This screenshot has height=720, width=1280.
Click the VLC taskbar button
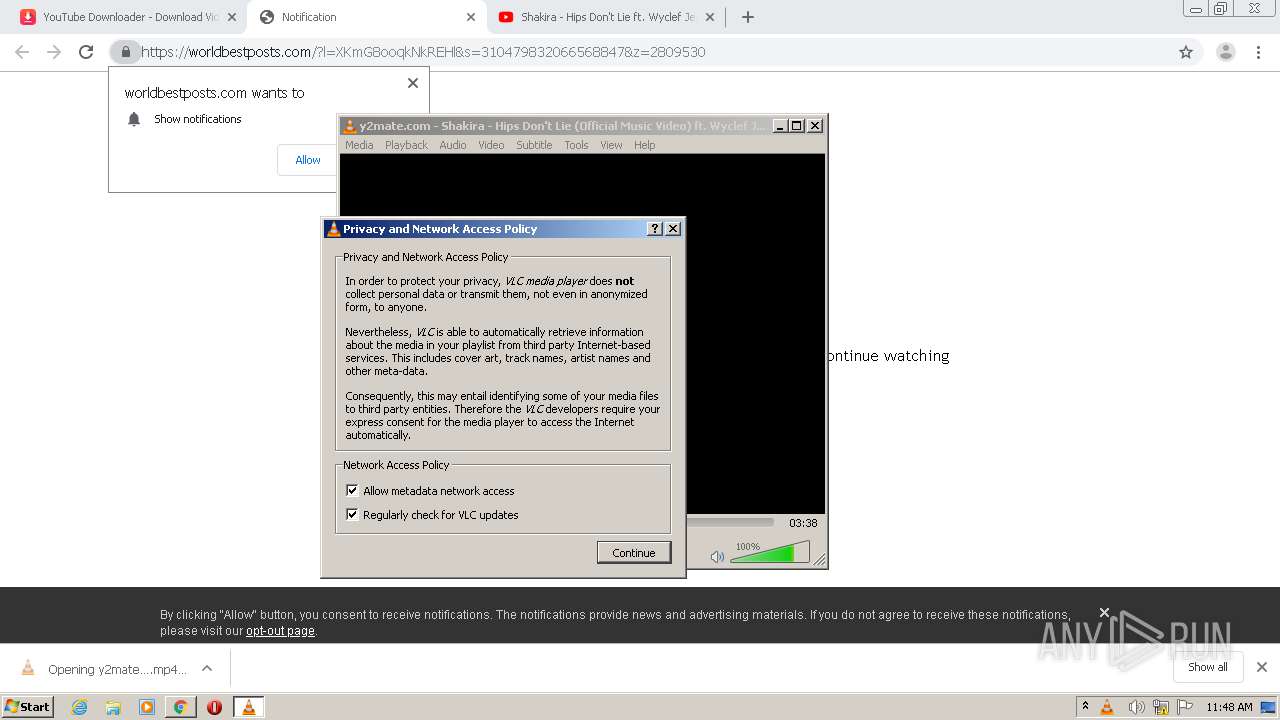pos(248,707)
